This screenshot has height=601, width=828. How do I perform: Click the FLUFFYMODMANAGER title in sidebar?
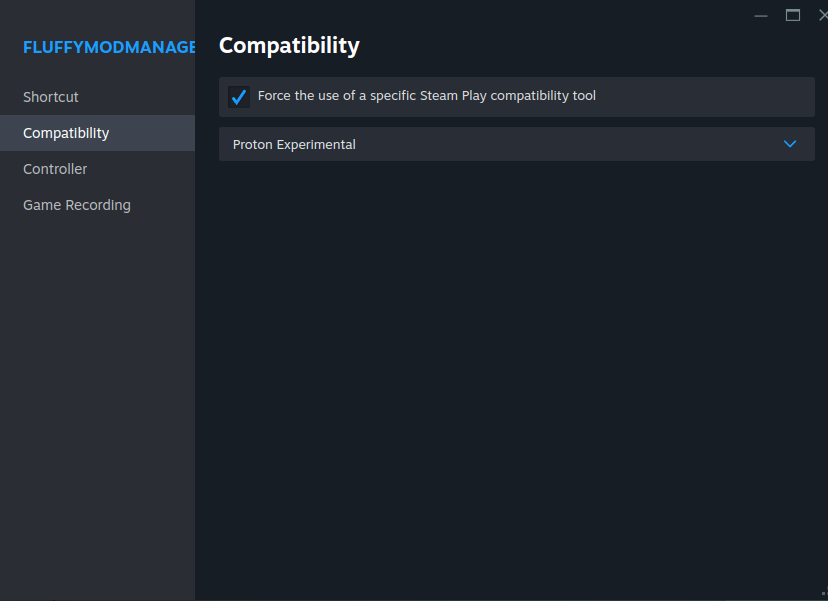tap(108, 47)
